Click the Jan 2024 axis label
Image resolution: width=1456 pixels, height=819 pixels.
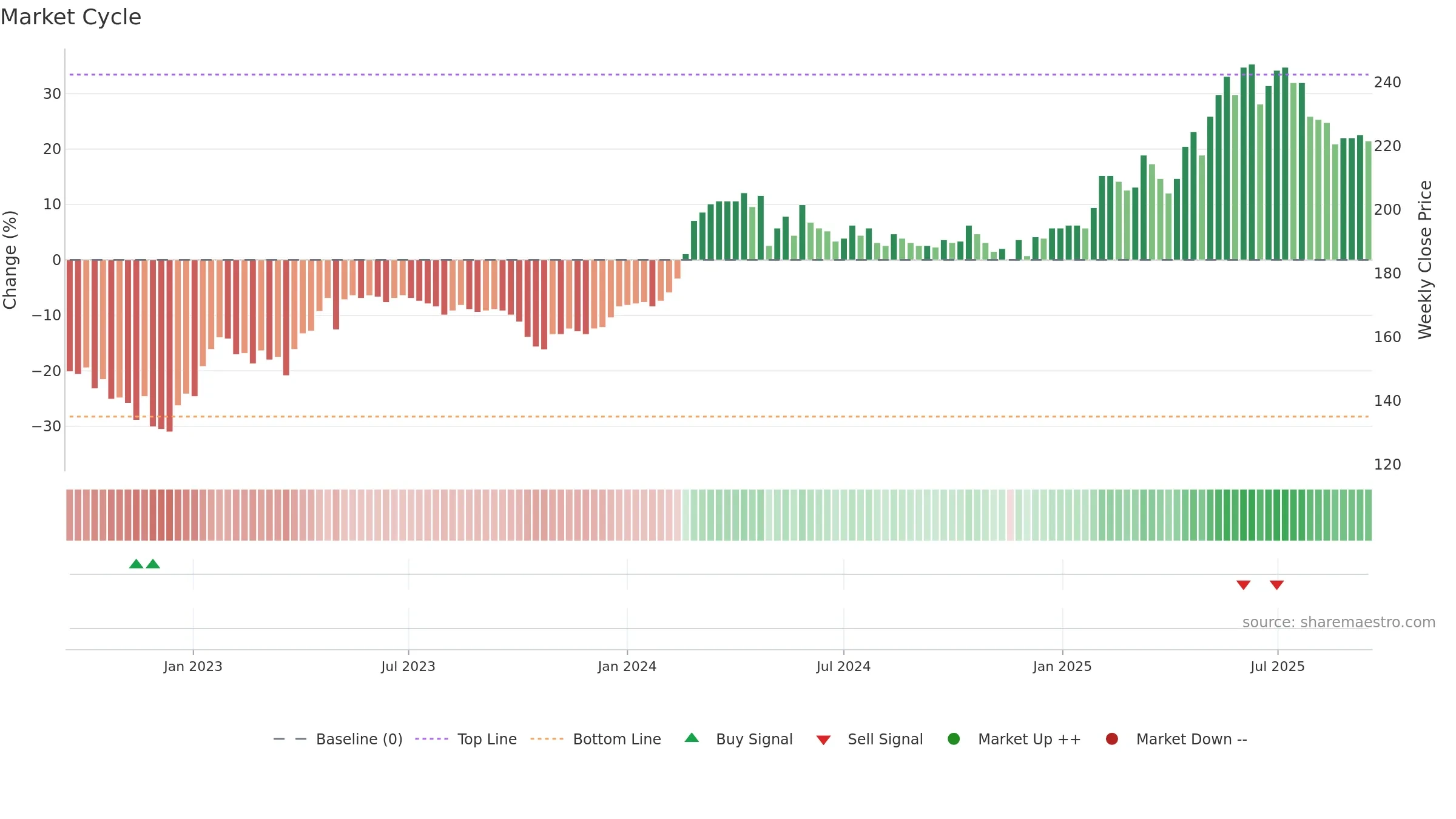[627, 666]
